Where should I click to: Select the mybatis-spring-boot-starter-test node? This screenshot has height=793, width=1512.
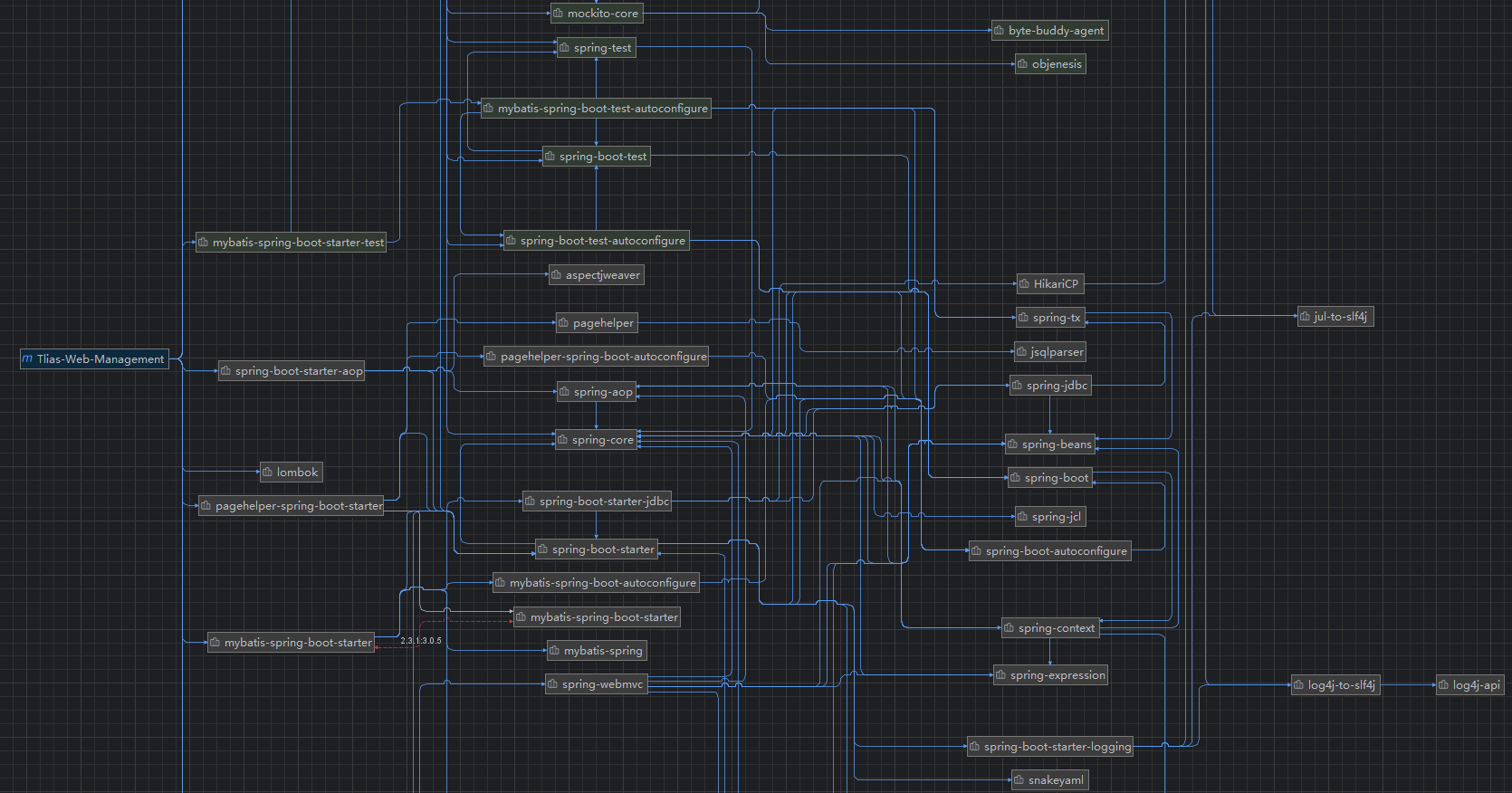pos(291,243)
